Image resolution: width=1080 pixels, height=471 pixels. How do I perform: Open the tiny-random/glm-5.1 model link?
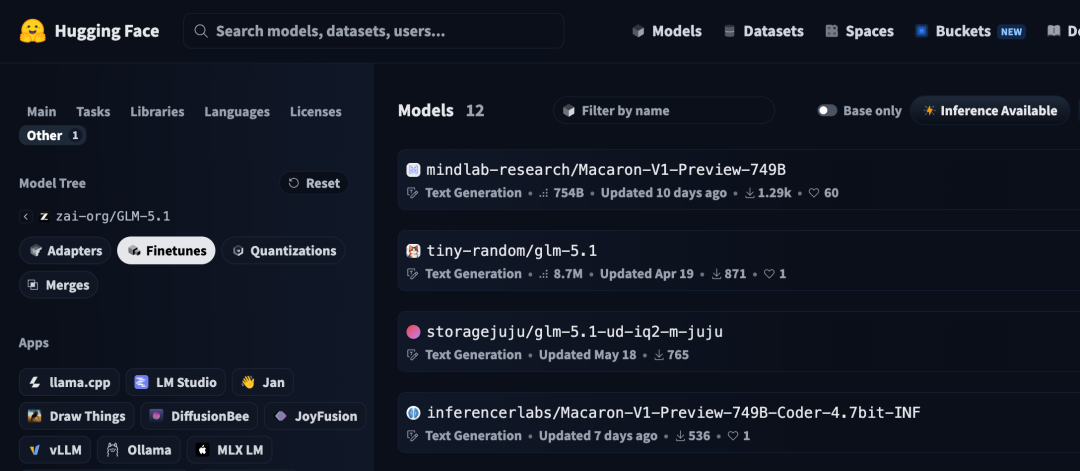point(512,251)
